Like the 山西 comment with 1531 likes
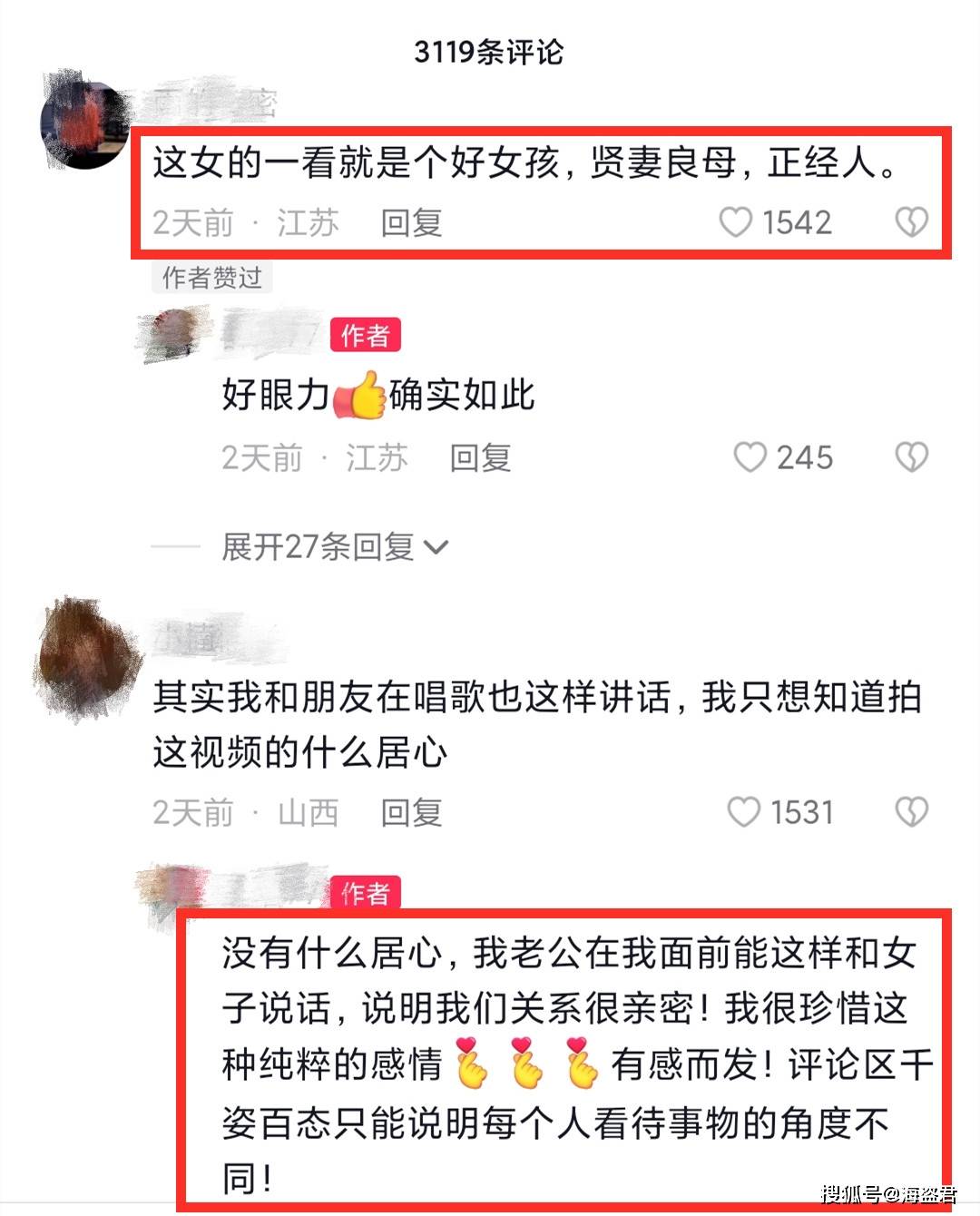Screen dimensions: 980x1216 (x=744, y=811)
